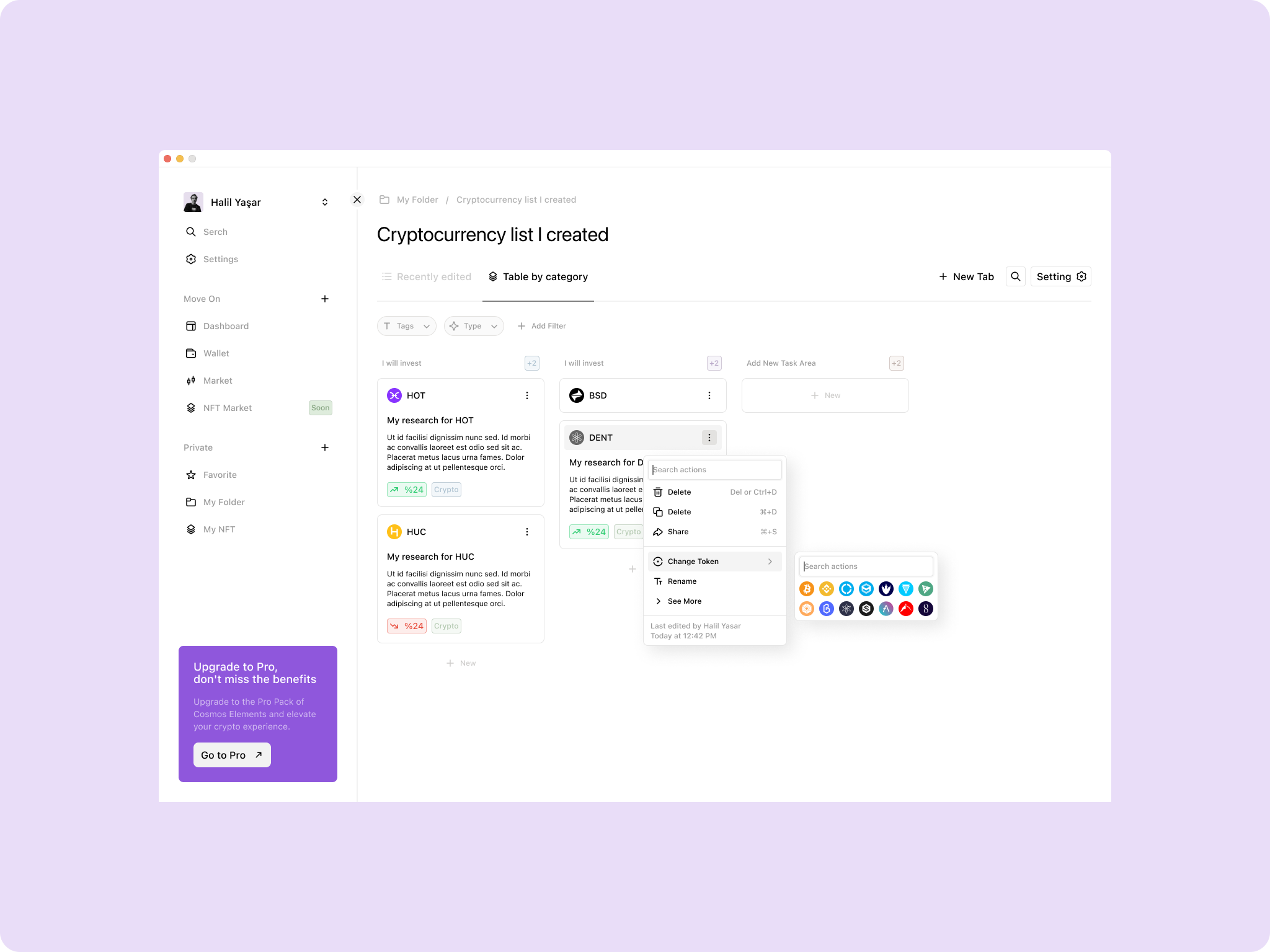
Task: Open the kebab menu on the HUC card
Action: (x=527, y=531)
